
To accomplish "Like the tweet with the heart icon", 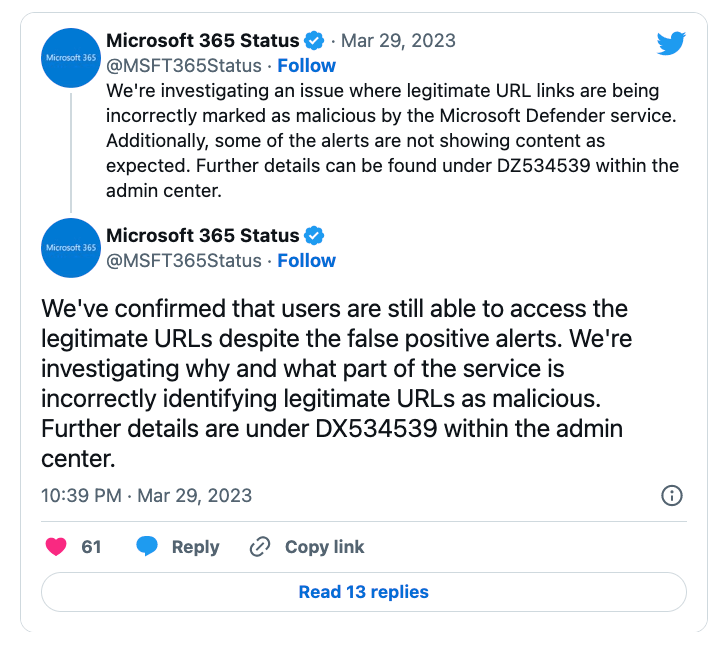I will pyautogui.click(x=57, y=547).
